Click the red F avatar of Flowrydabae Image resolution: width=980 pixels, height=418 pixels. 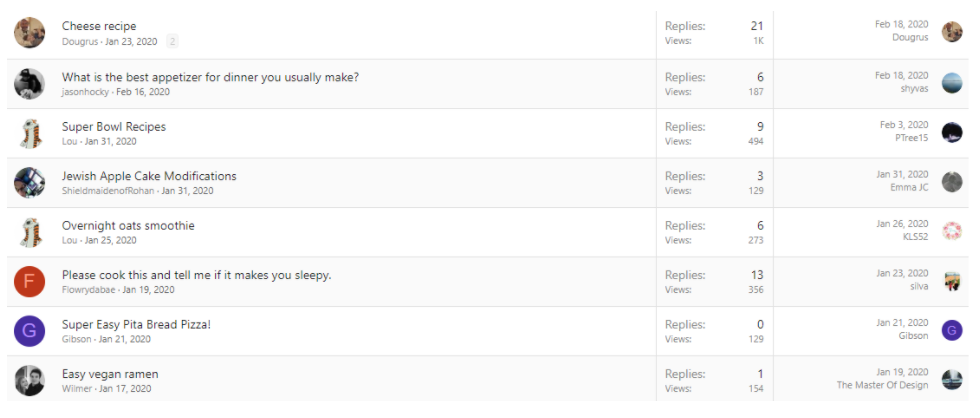point(29,282)
